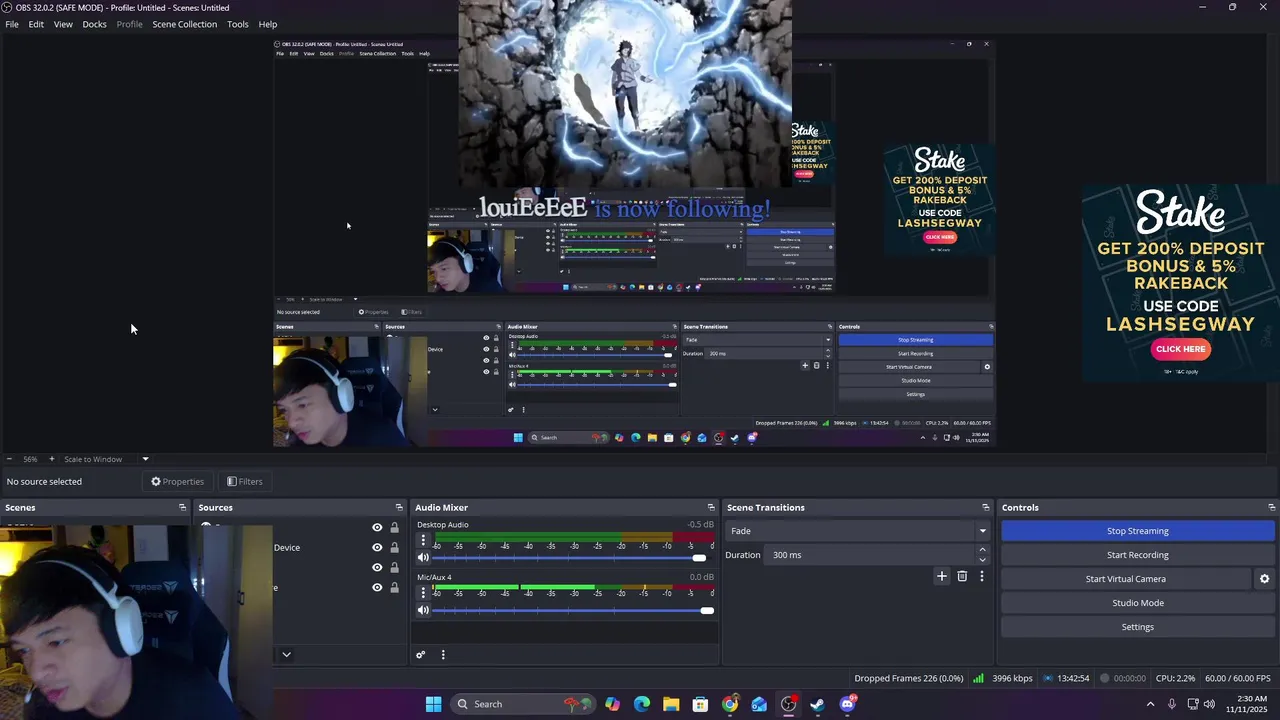Screen dimensions: 1280x720
Task: Zoom out preview with minus icon
Action: point(9,459)
